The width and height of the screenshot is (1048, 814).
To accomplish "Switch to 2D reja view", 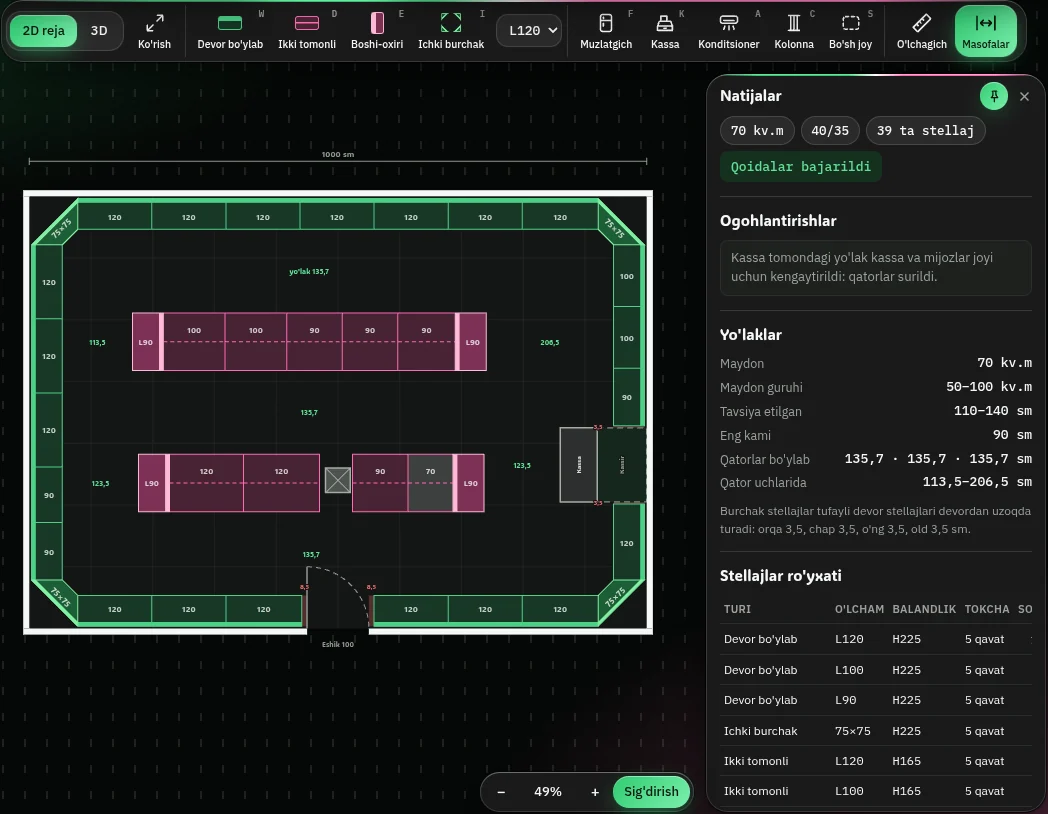I will (x=43, y=31).
